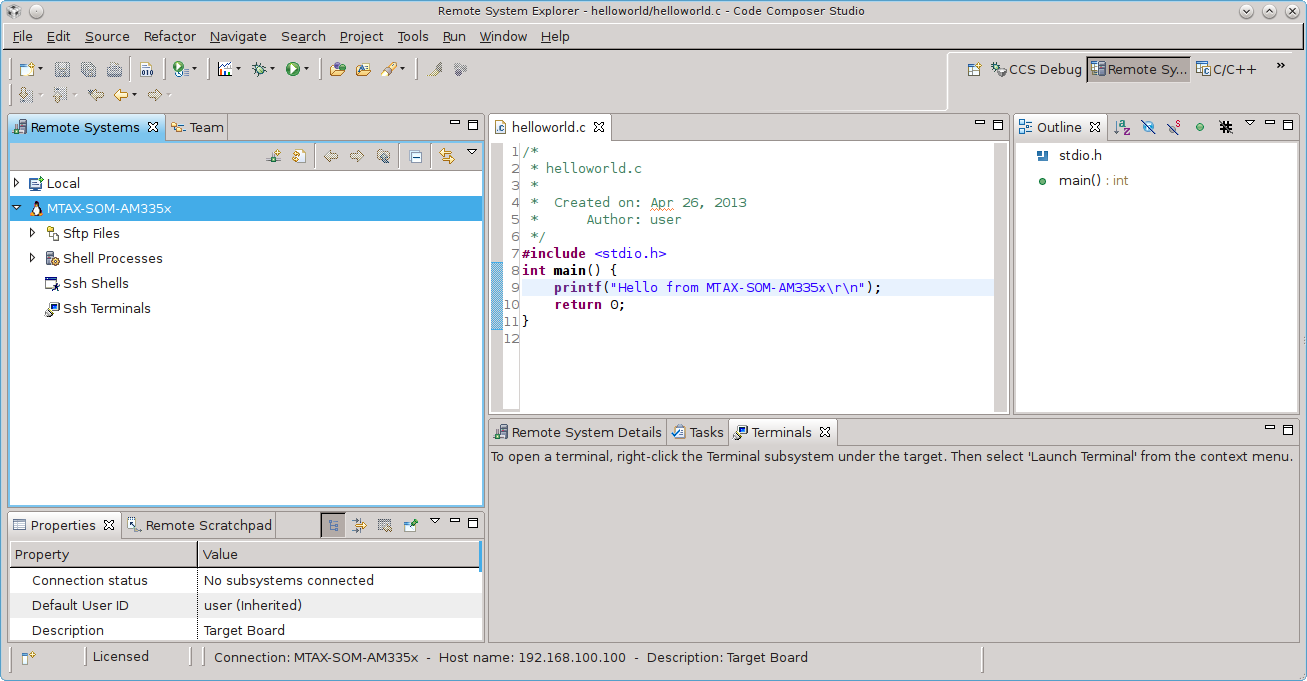Click the Property column header
The width and height of the screenshot is (1307, 681).
(103, 554)
